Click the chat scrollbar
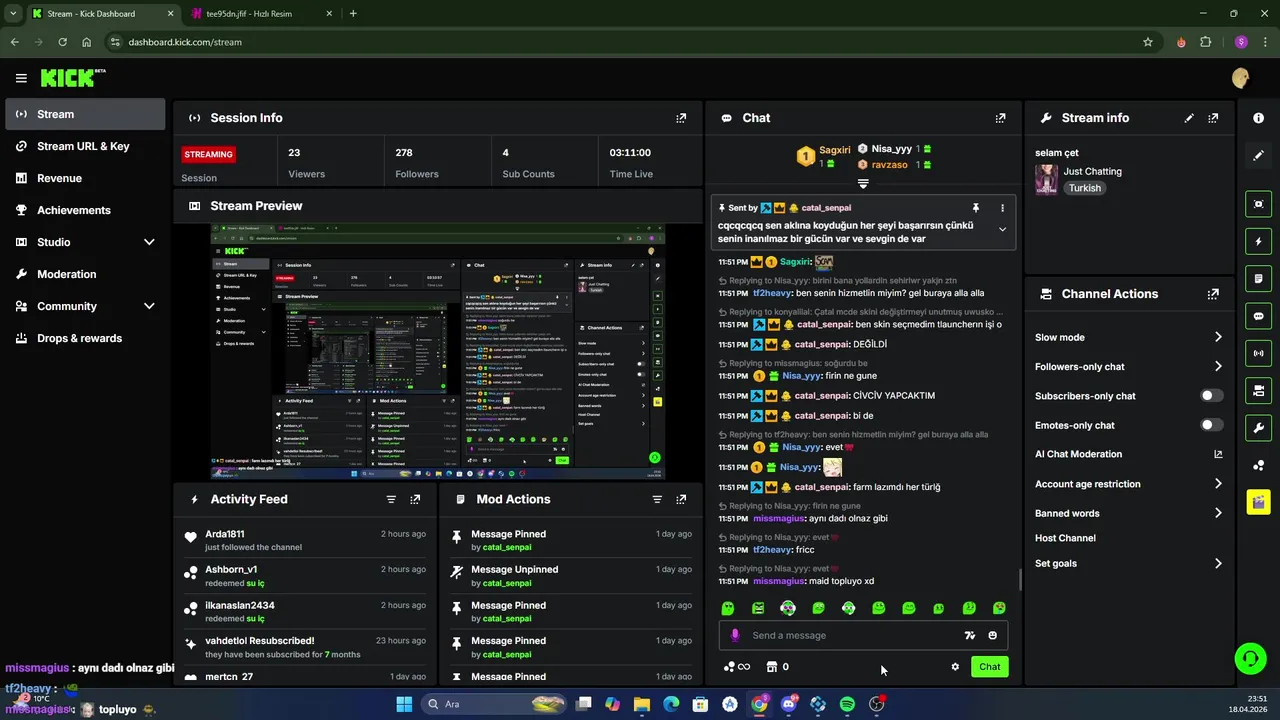 tap(1020, 580)
